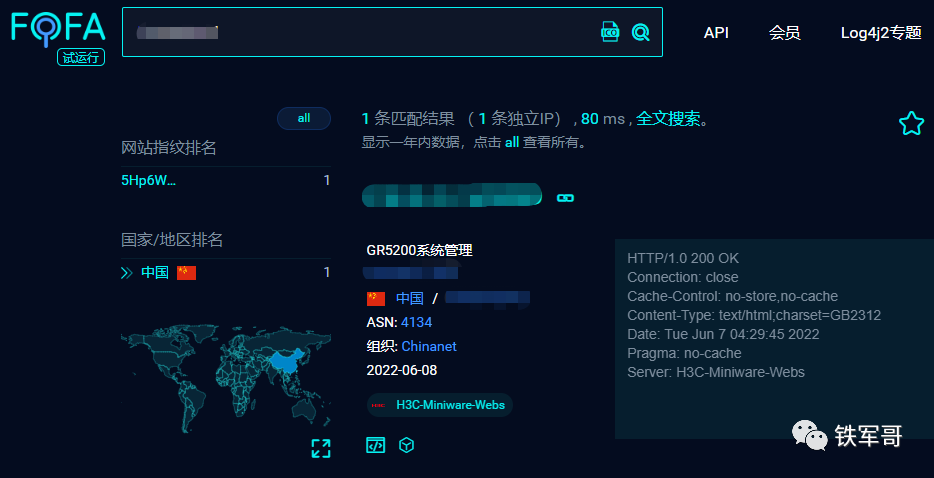The height and width of the screenshot is (478, 934).
Task: Click the link chain icon beside result
Action: tap(565, 197)
